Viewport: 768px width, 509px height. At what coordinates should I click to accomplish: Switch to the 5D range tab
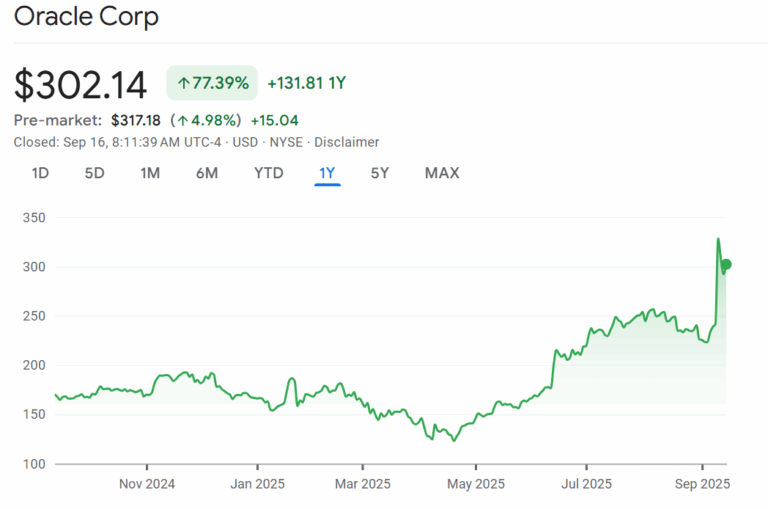click(x=95, y=173)
